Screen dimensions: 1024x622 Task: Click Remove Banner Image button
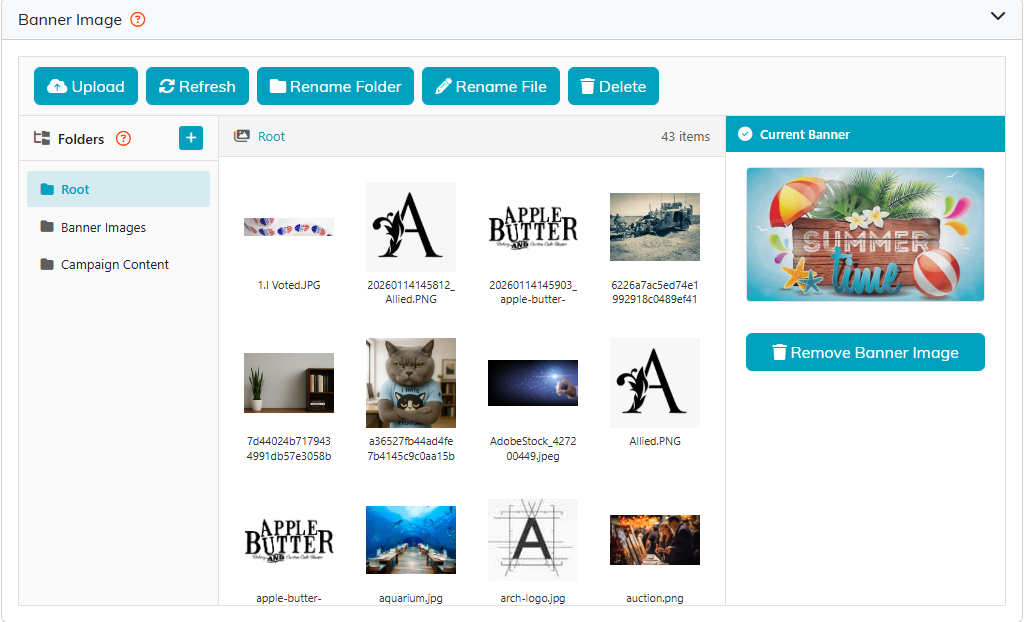pyautogui.click(x=865, y=352)
